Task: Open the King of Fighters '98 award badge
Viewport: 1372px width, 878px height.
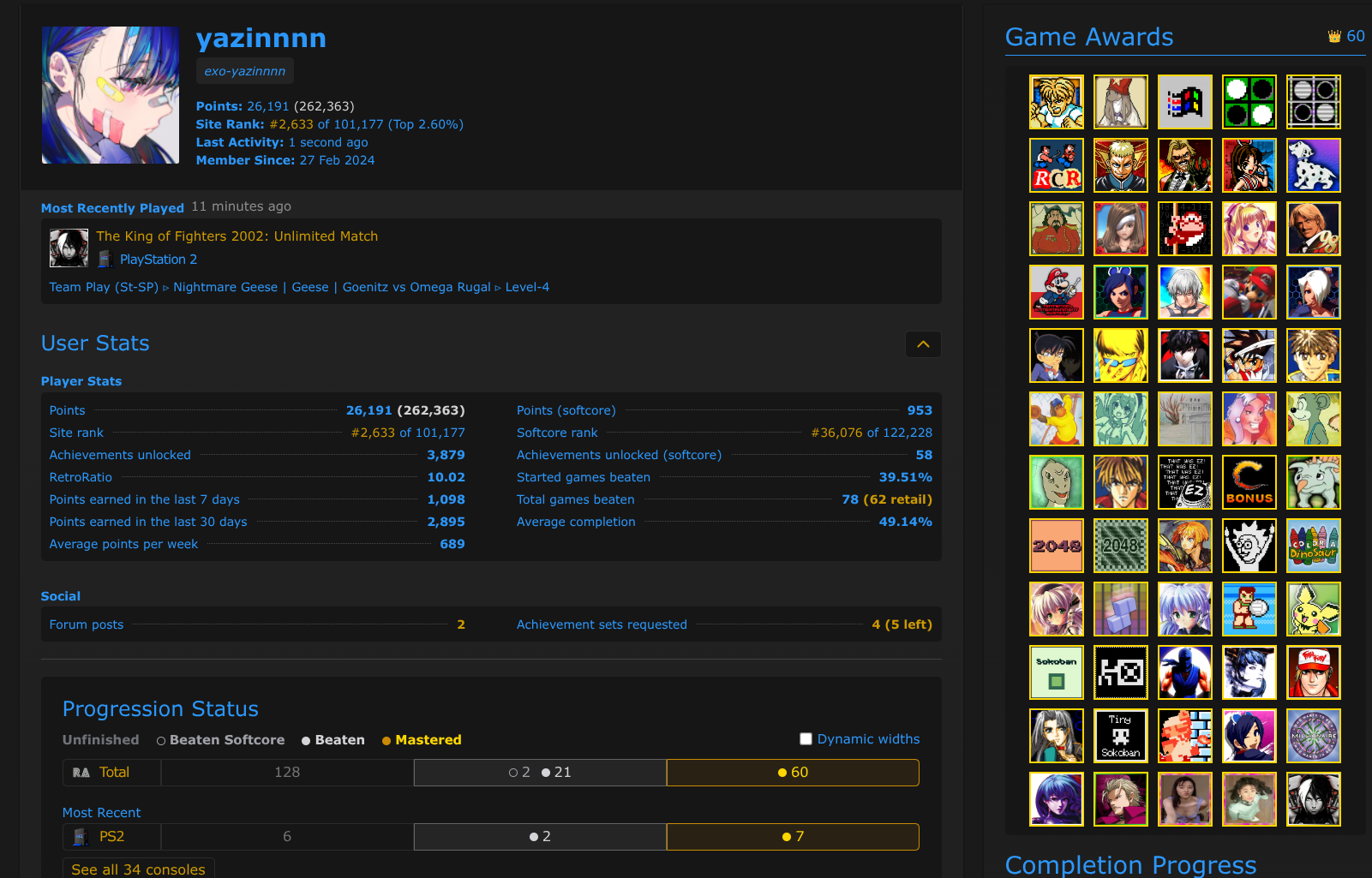Action: pos(1314,229)
